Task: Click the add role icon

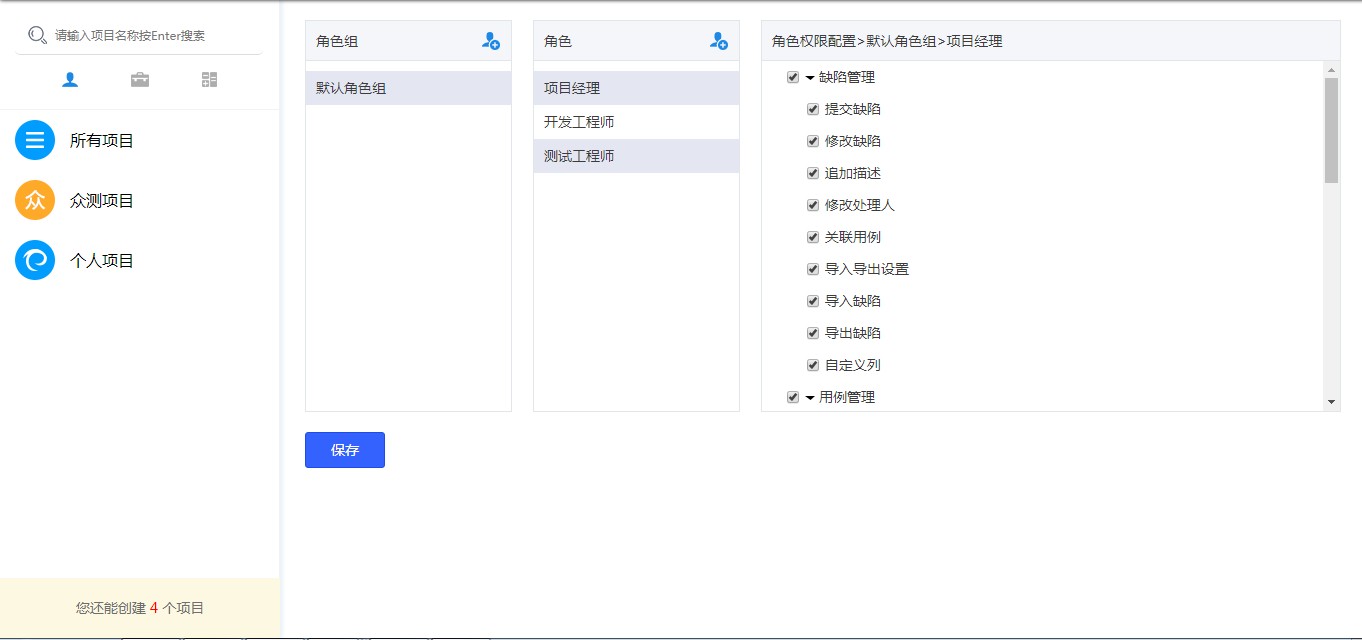Action: pos(719,41)
